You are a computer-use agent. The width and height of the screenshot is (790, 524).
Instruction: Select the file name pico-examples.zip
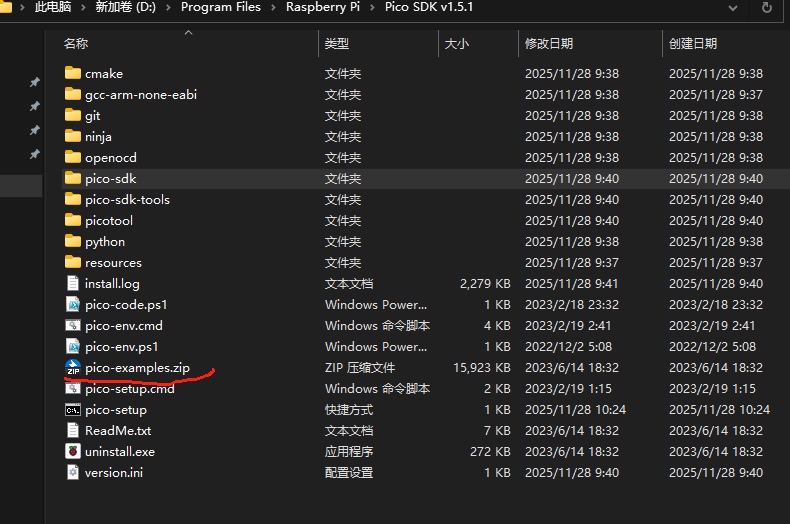tap(138, 368)
